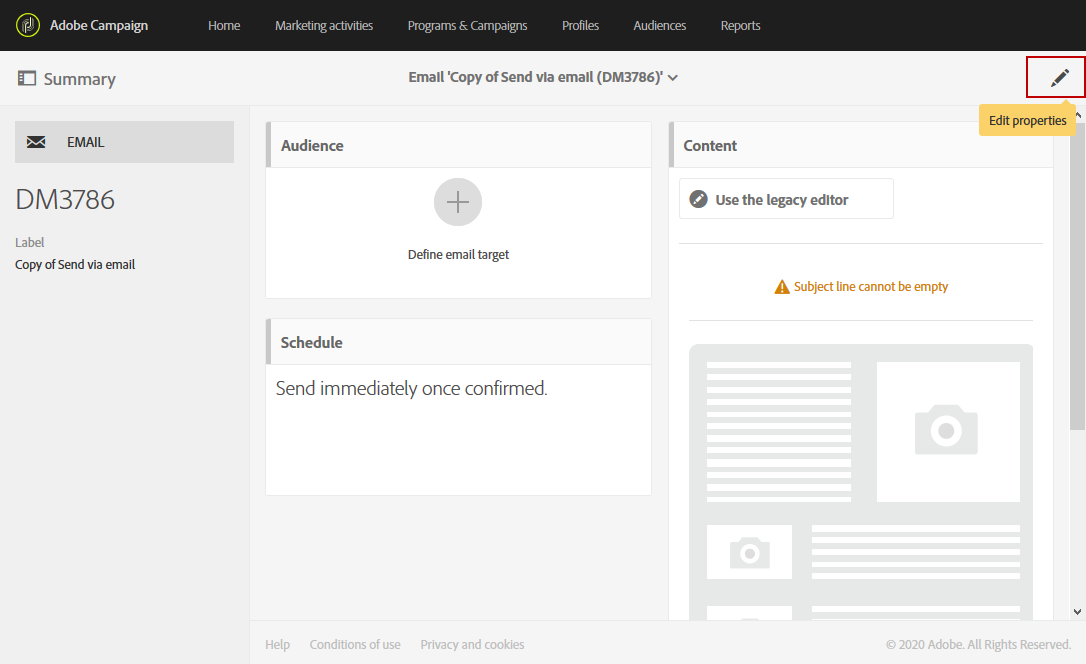Open the Help link
The height and width of the screenshot is (664, 1086).
click(x=277, y=645)
